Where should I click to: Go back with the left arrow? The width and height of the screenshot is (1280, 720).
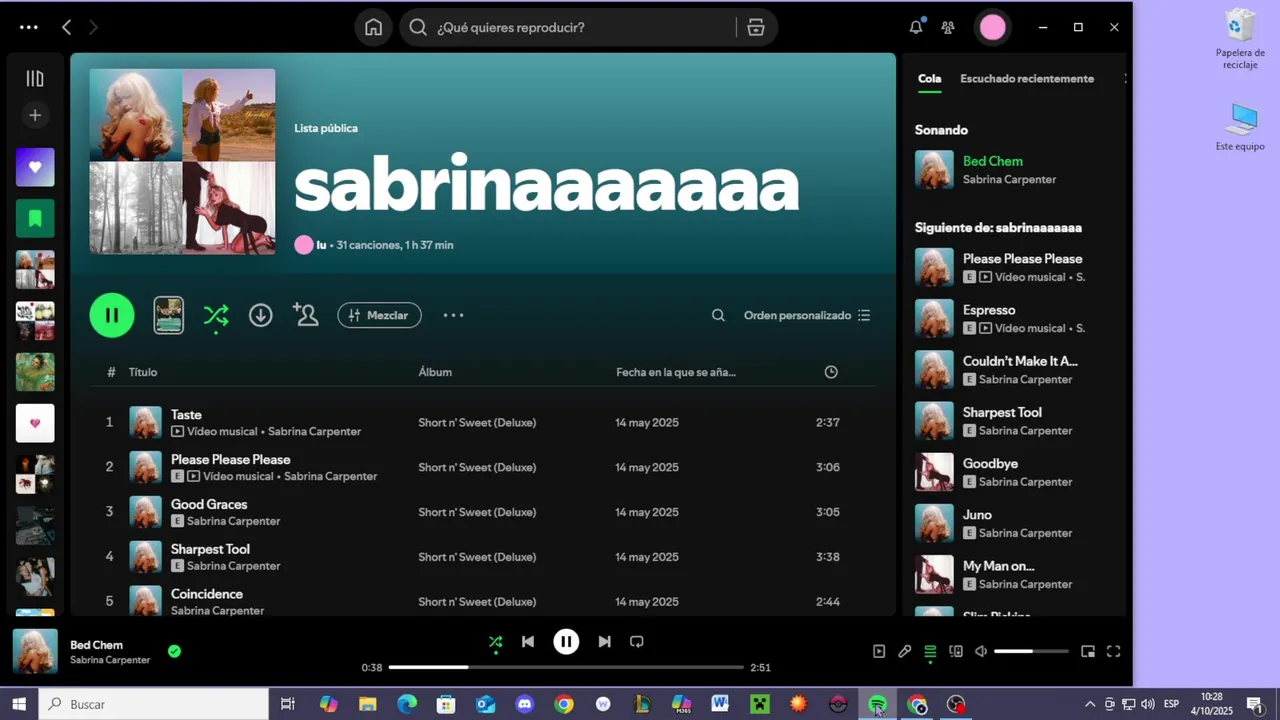(67, 27)
